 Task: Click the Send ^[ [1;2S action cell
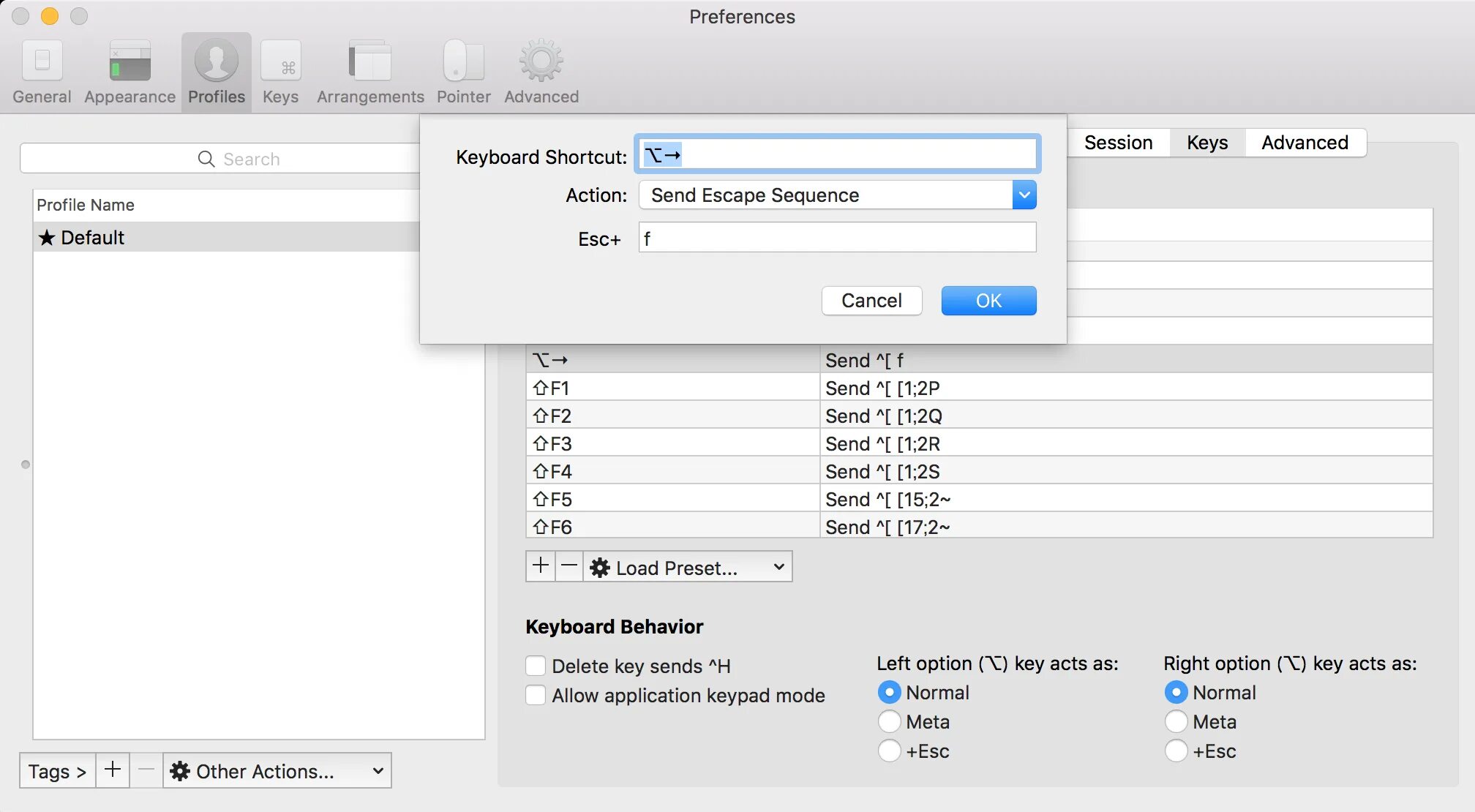pyautogui.click(x=1127, y=471)
